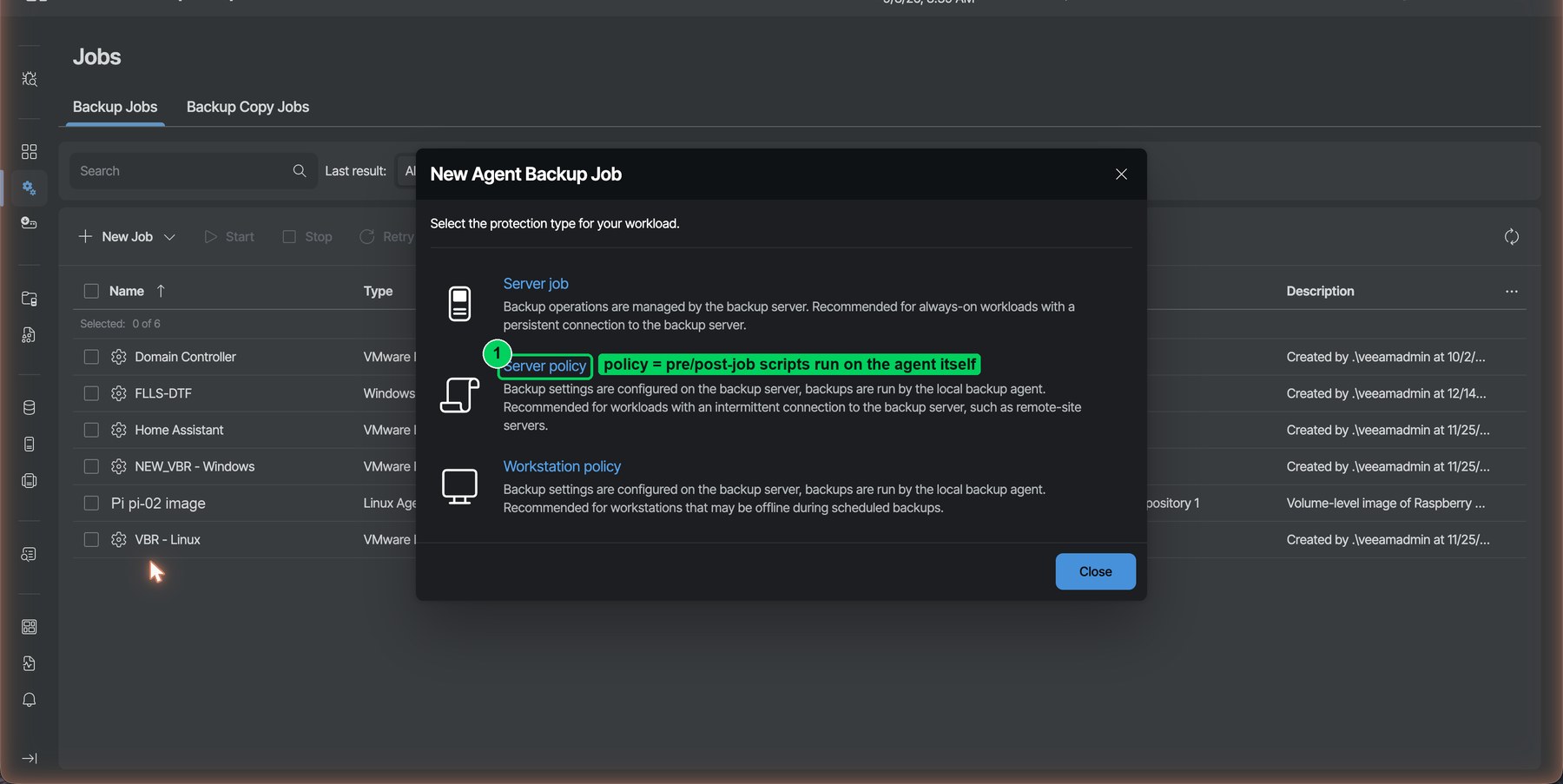Open the stacked servers sidebar icon
Viewport: 1563px width, 784px height.
point(29,481)
